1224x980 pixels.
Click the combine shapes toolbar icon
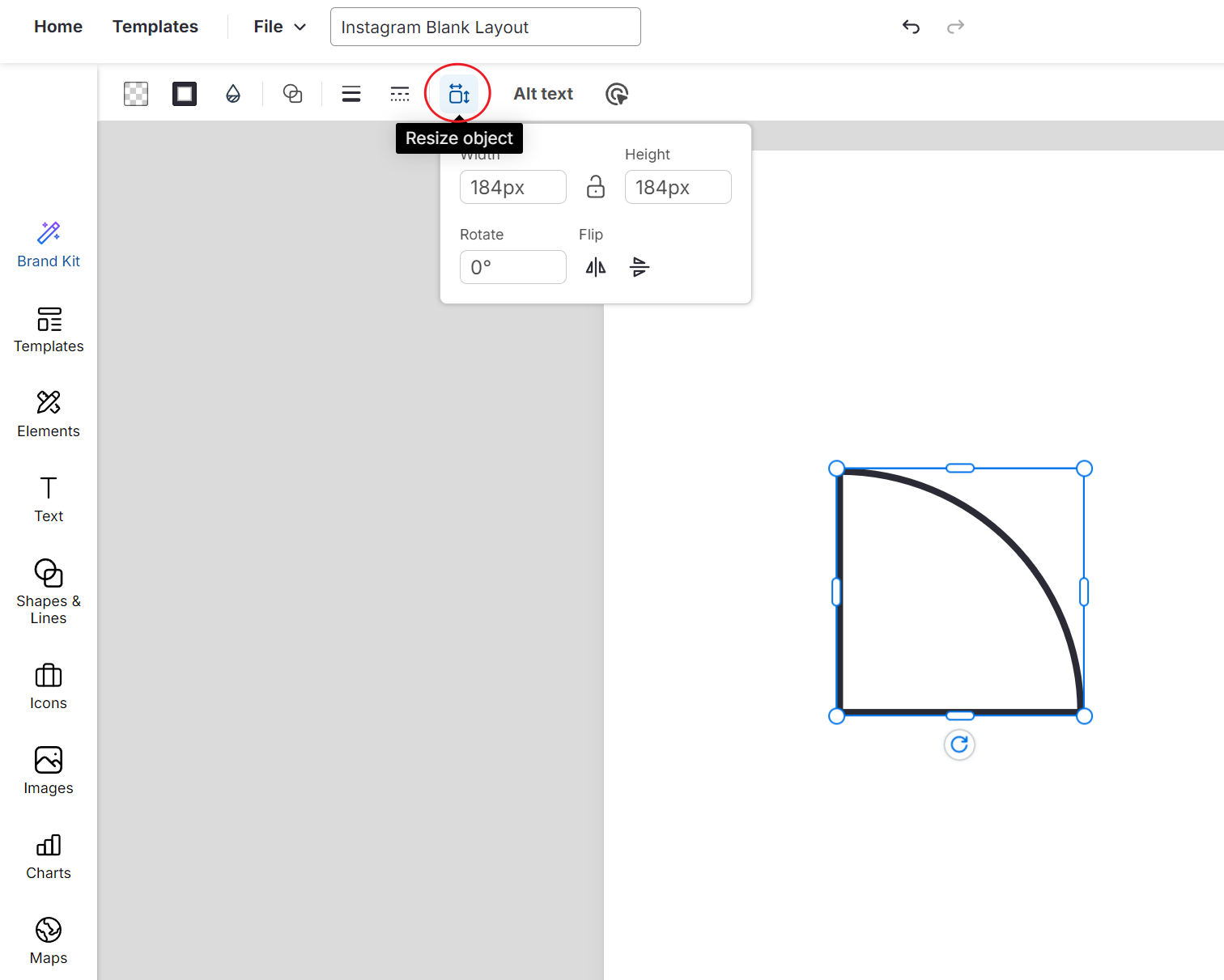[x=292, y=93]
